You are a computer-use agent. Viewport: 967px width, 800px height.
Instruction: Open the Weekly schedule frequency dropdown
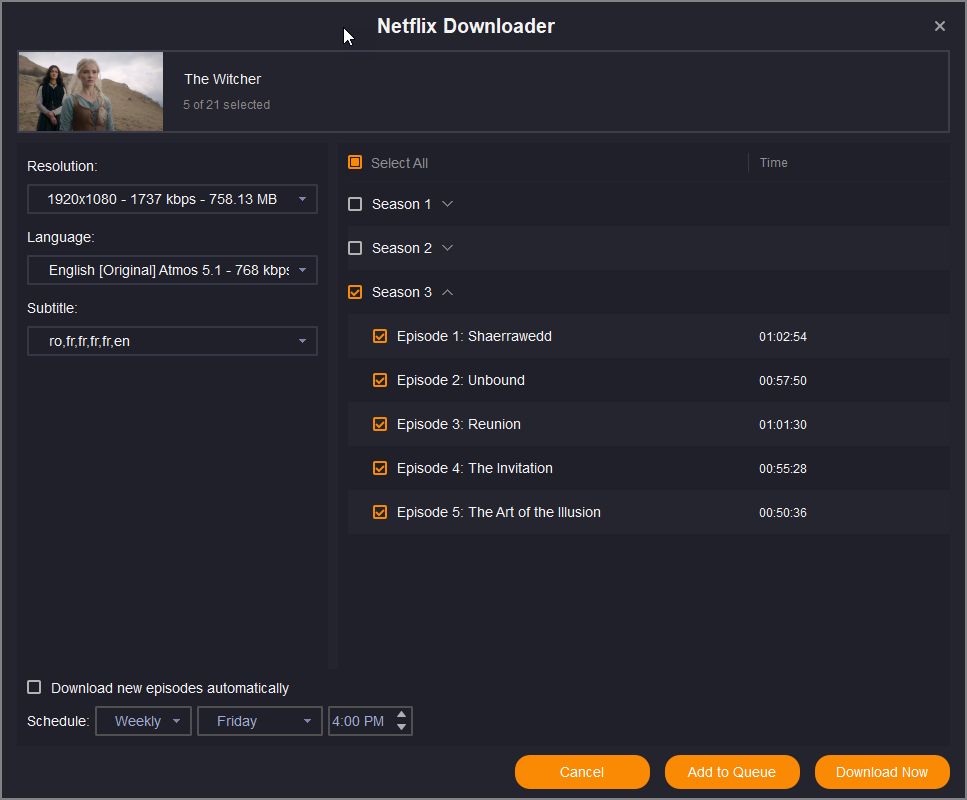pyautogui.click(x=143, y=721)
